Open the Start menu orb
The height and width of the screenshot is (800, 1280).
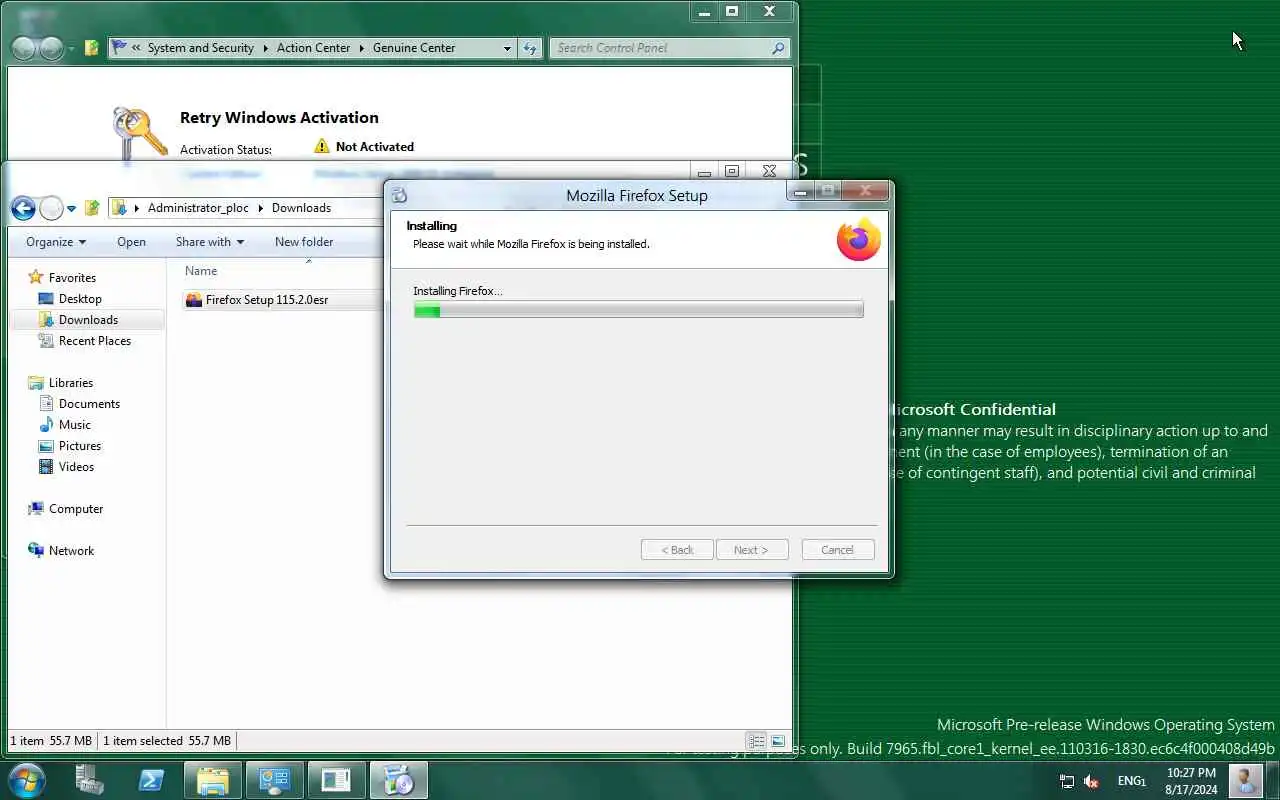pos(26,780)
